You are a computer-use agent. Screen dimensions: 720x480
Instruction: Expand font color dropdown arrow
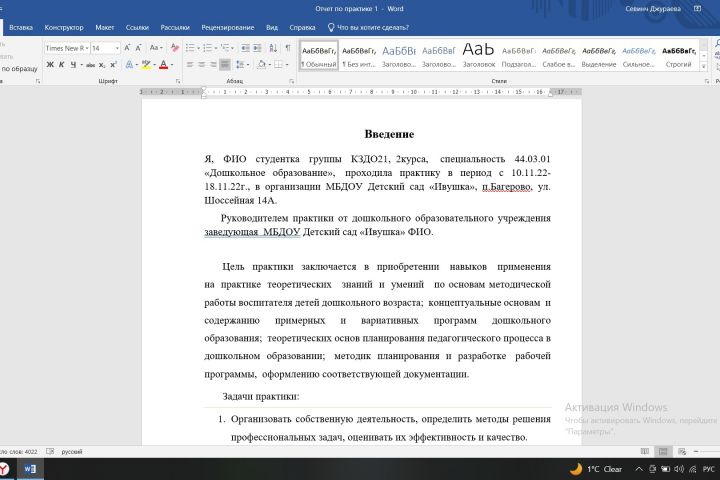[172, 65]
